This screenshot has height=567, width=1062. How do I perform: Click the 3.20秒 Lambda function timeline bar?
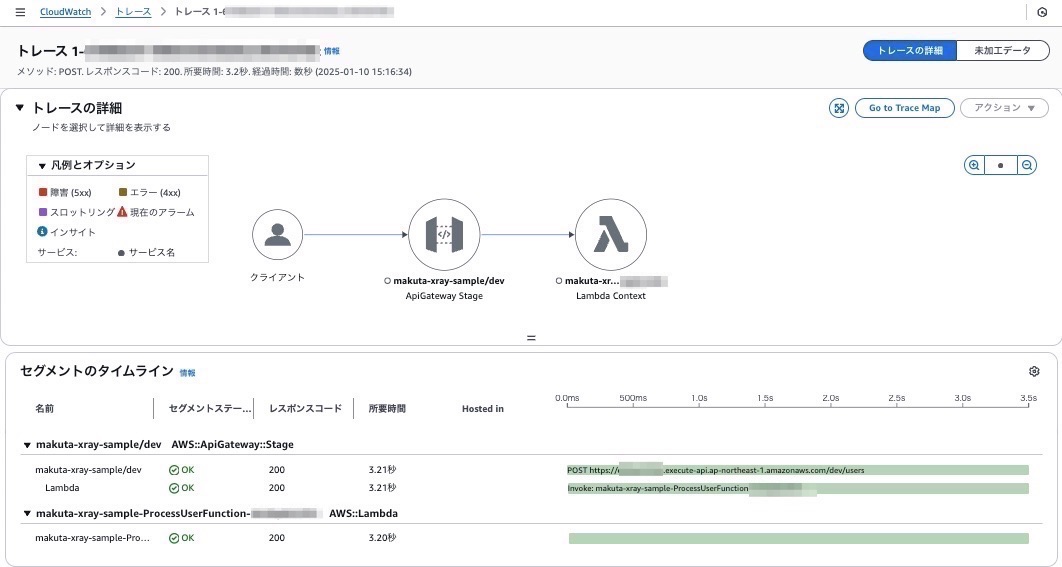799,538
